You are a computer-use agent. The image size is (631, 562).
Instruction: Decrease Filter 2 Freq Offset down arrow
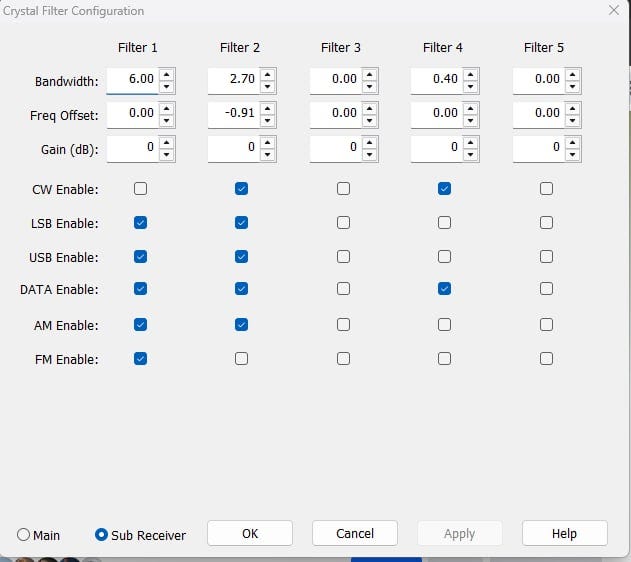tap(268, 121)
